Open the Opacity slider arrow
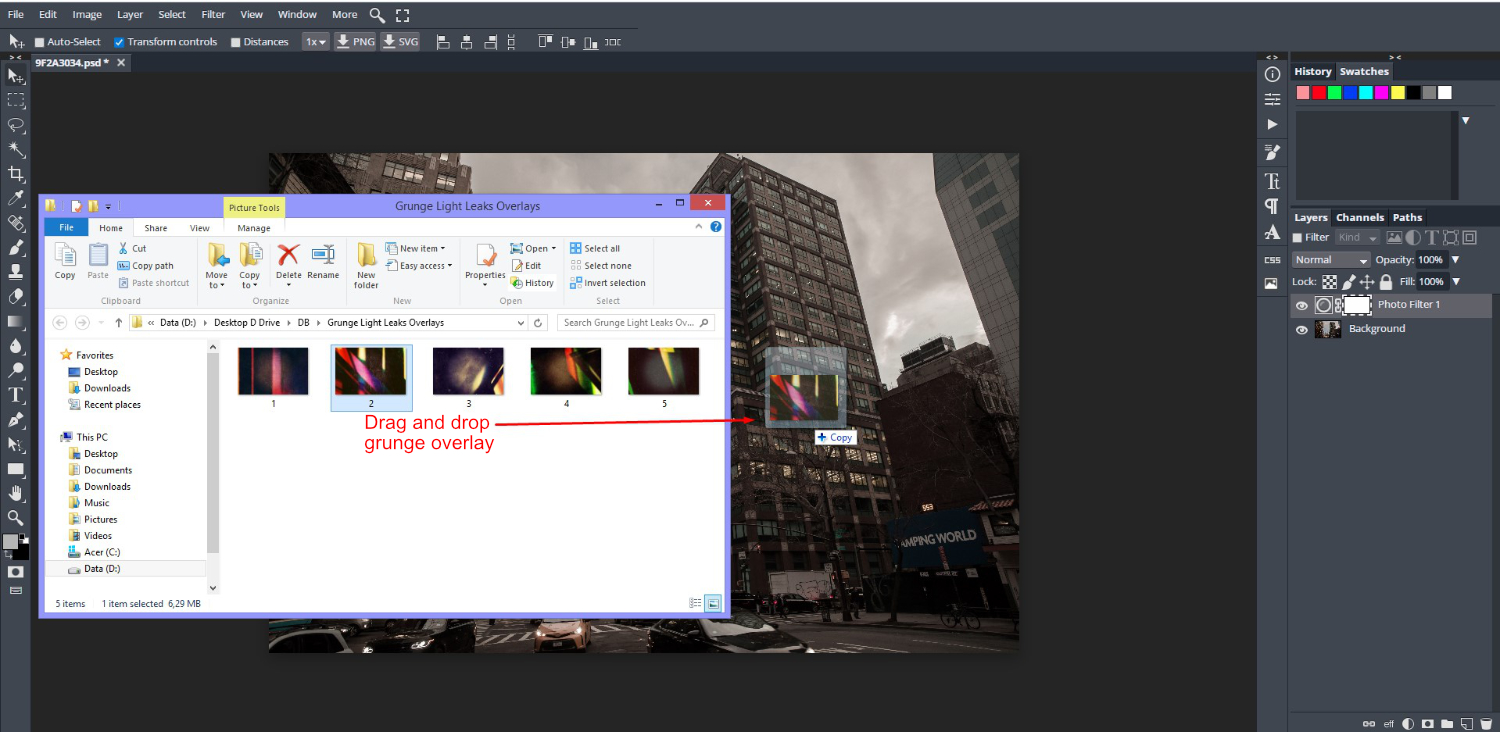This screenshot has height=732, width=1500. pos(1455,260)
